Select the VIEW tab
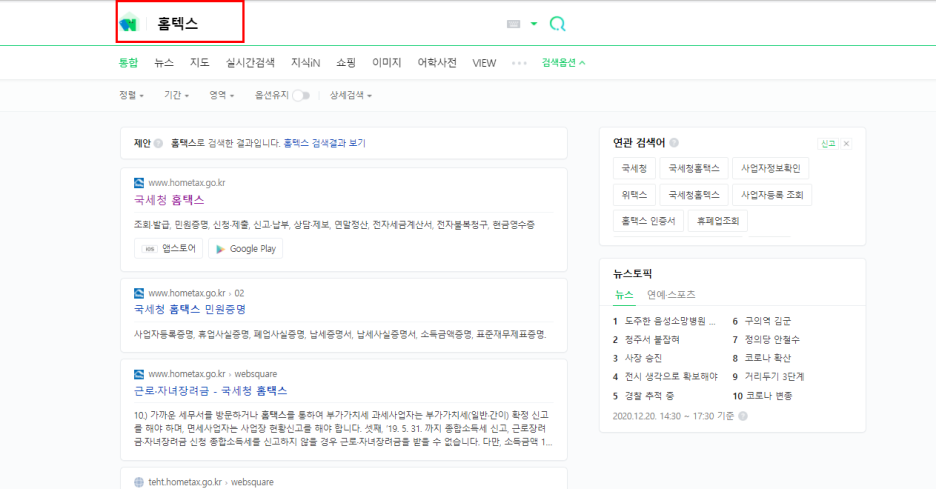This screenshot has width=936, height=489. click(x=484, y=63)
